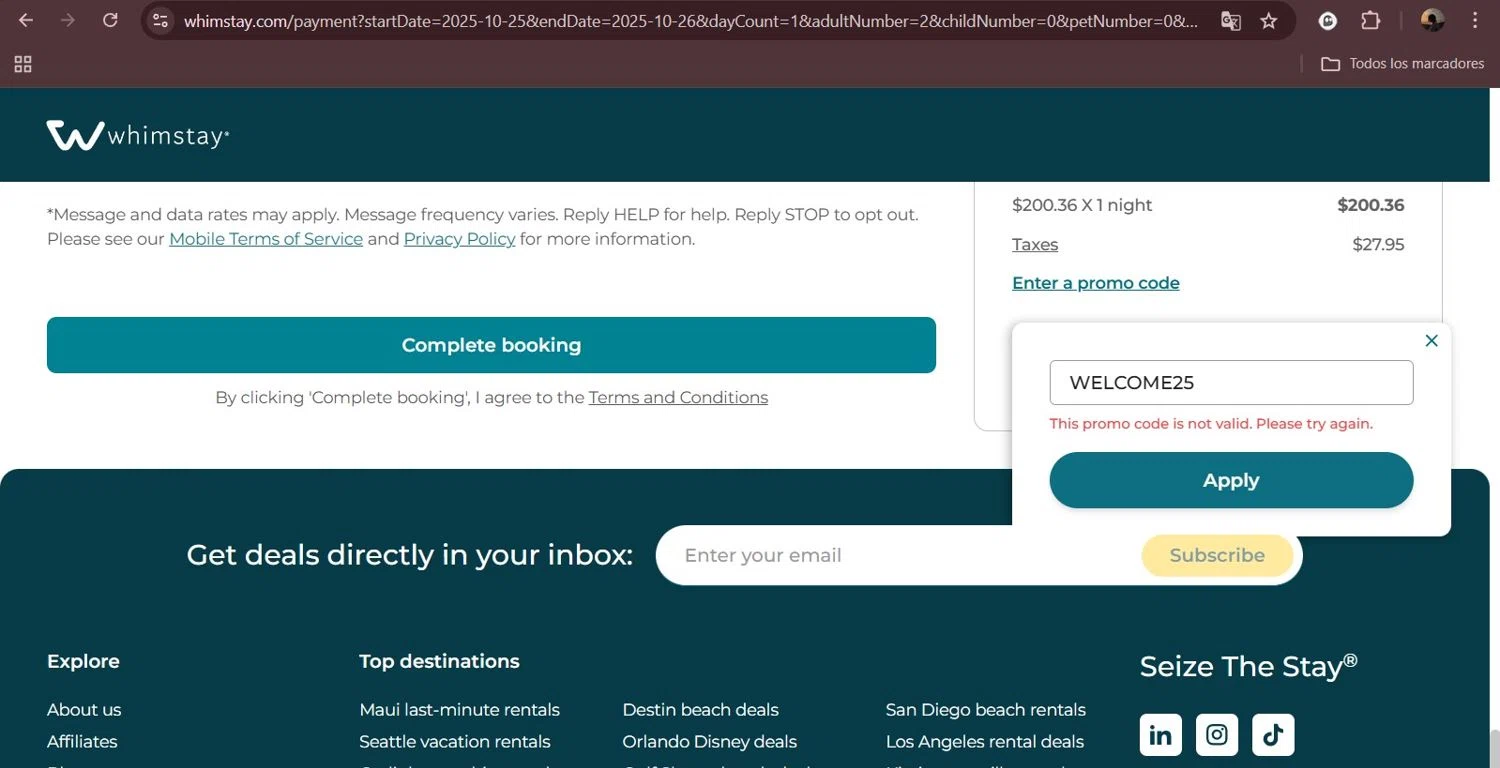Open Whimstay LinkedIn page icon

click(x=1160, y=735)
